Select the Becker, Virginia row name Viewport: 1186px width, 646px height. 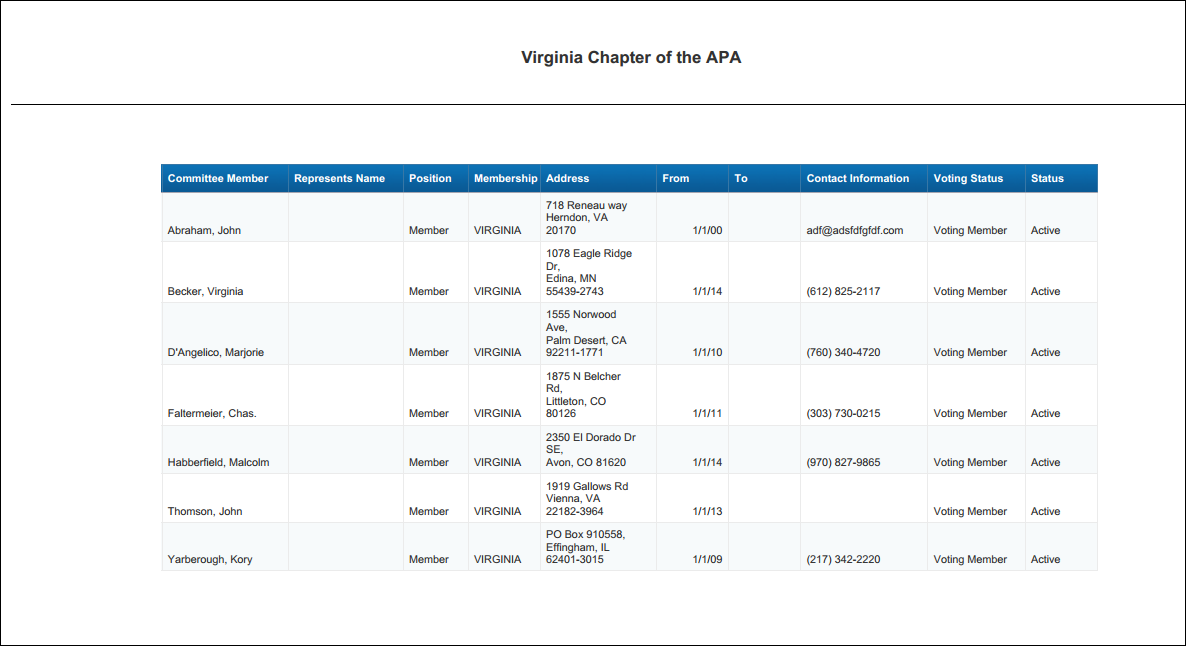pyautogui.click(x=205, y=291)
